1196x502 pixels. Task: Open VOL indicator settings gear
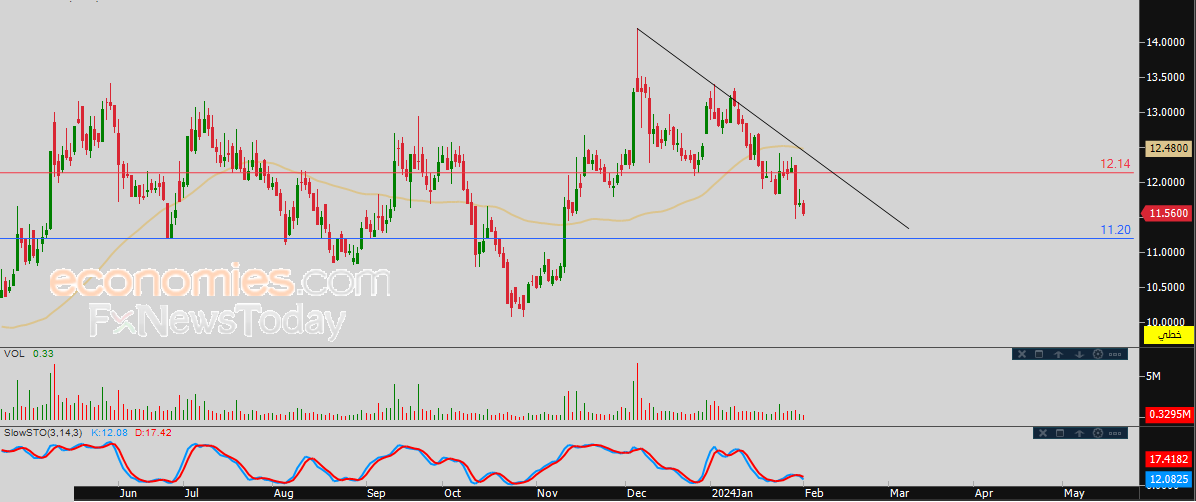point(1098,354)
